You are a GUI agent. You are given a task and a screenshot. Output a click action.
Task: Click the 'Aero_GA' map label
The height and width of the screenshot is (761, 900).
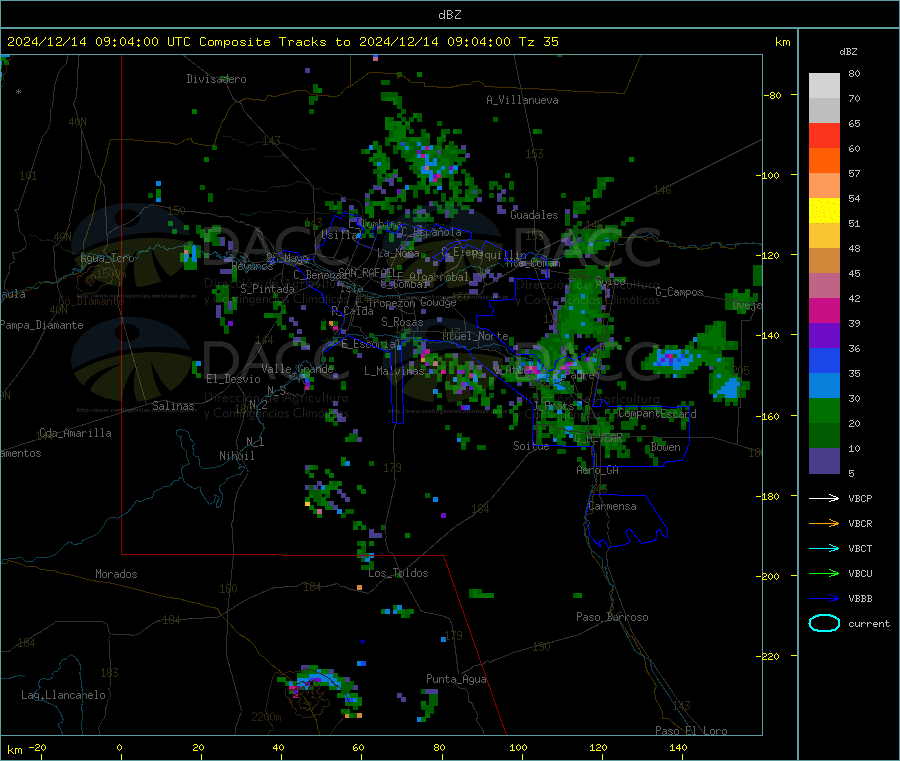click(598, 470)
